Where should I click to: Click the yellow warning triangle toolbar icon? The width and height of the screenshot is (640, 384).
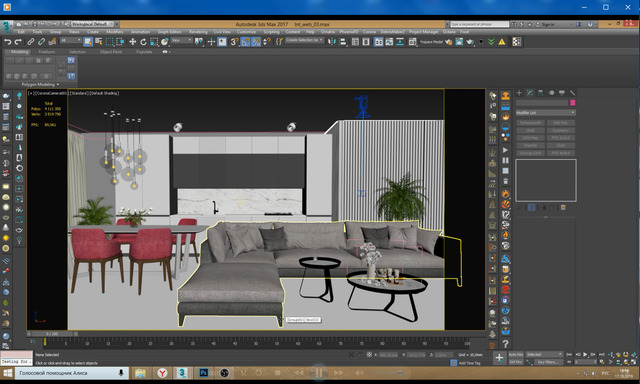pos(502,42)
